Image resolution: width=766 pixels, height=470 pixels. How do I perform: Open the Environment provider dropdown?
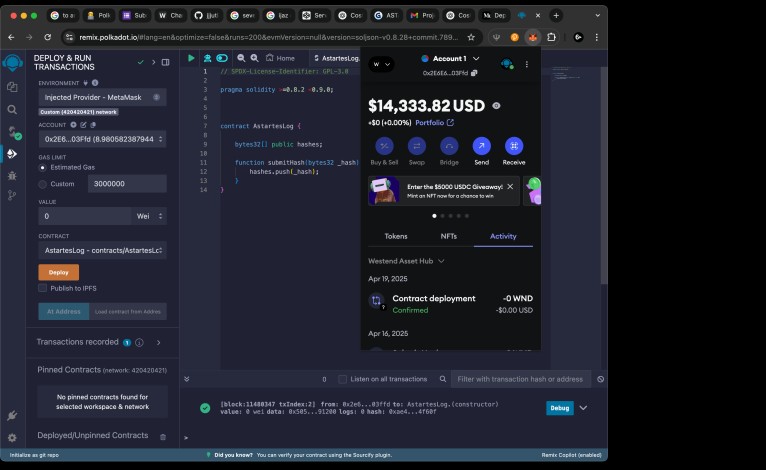click(102, 98)
